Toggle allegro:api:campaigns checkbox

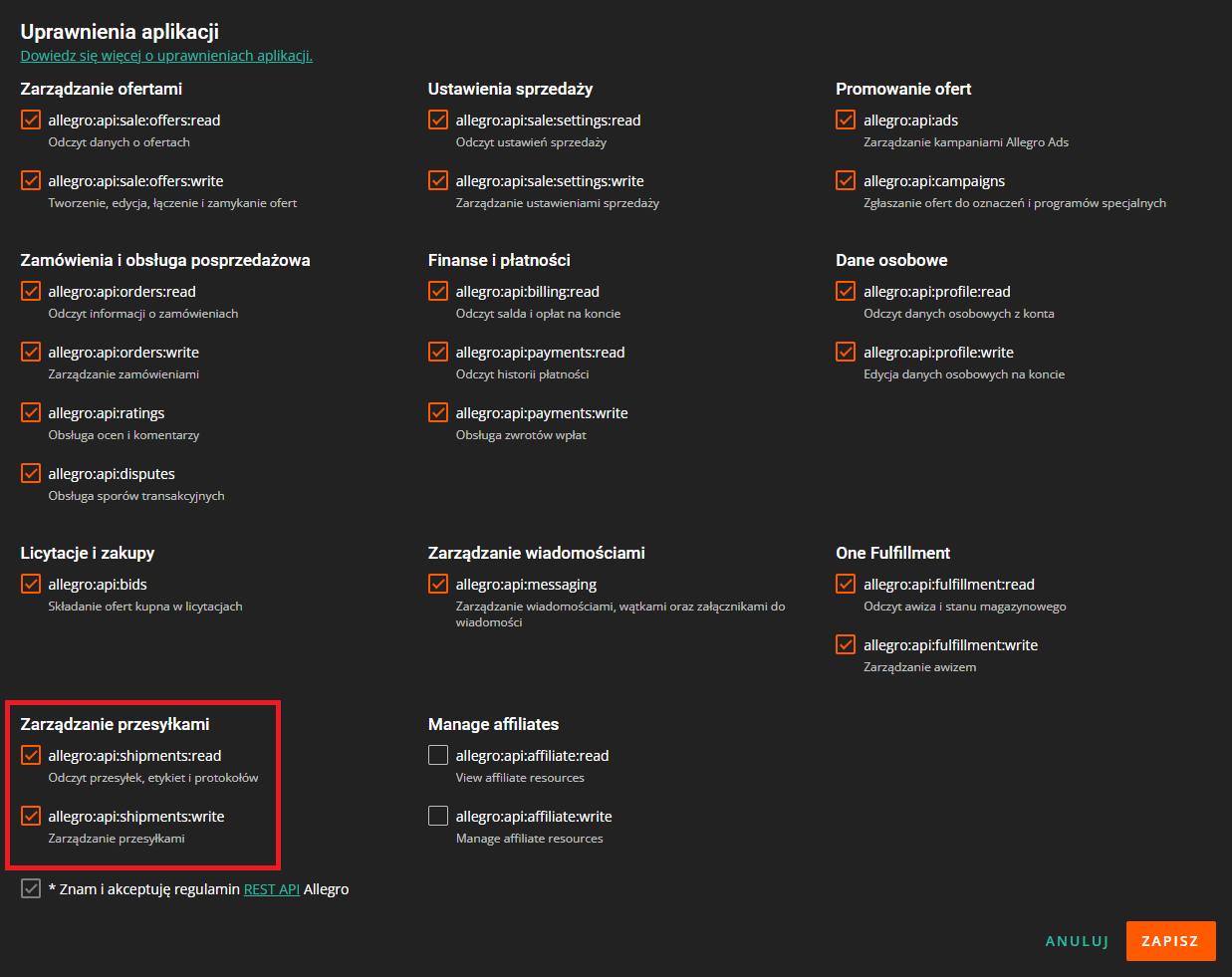[846, 180]
